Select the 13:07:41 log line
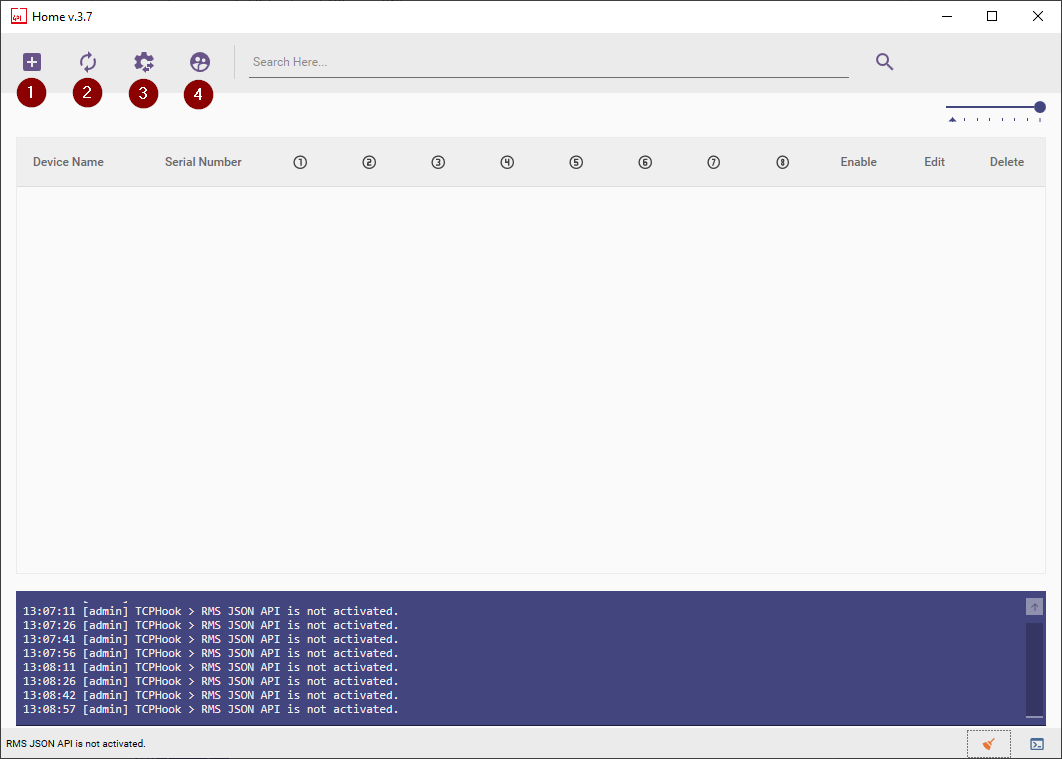Viewport: 1062px width, 759px height. [211, 639]
